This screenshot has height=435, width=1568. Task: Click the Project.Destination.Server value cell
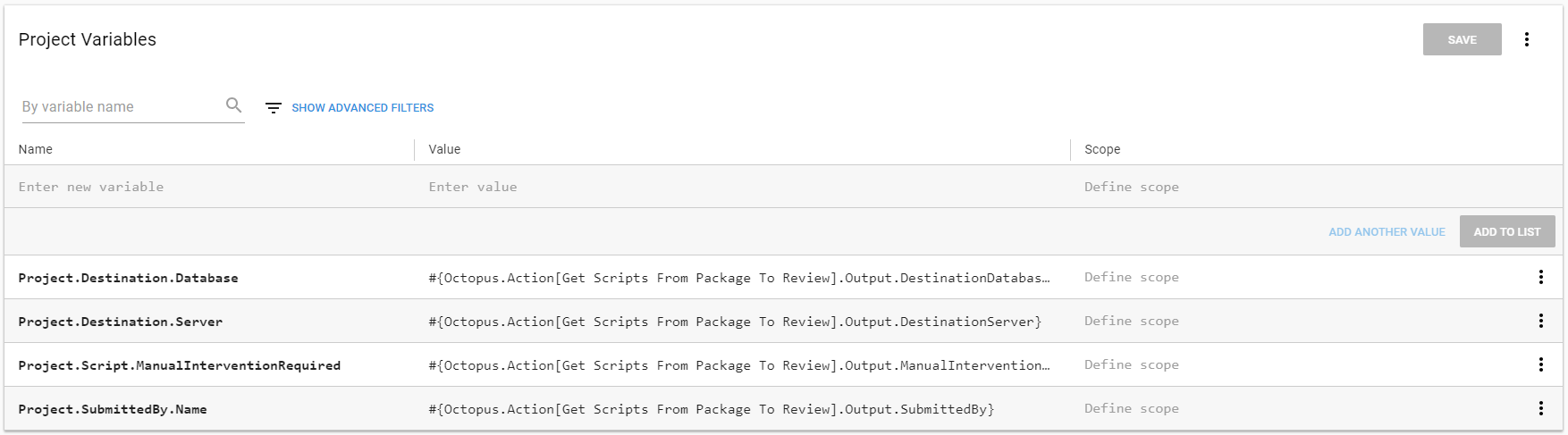[x=735, y=322]
